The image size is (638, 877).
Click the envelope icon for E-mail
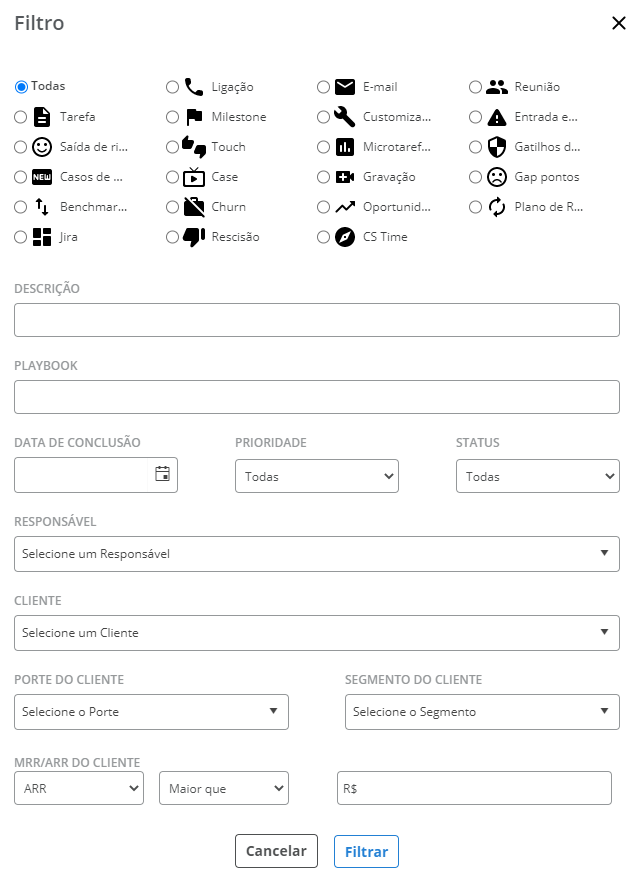pyautogui.click(x=345, y=87)
